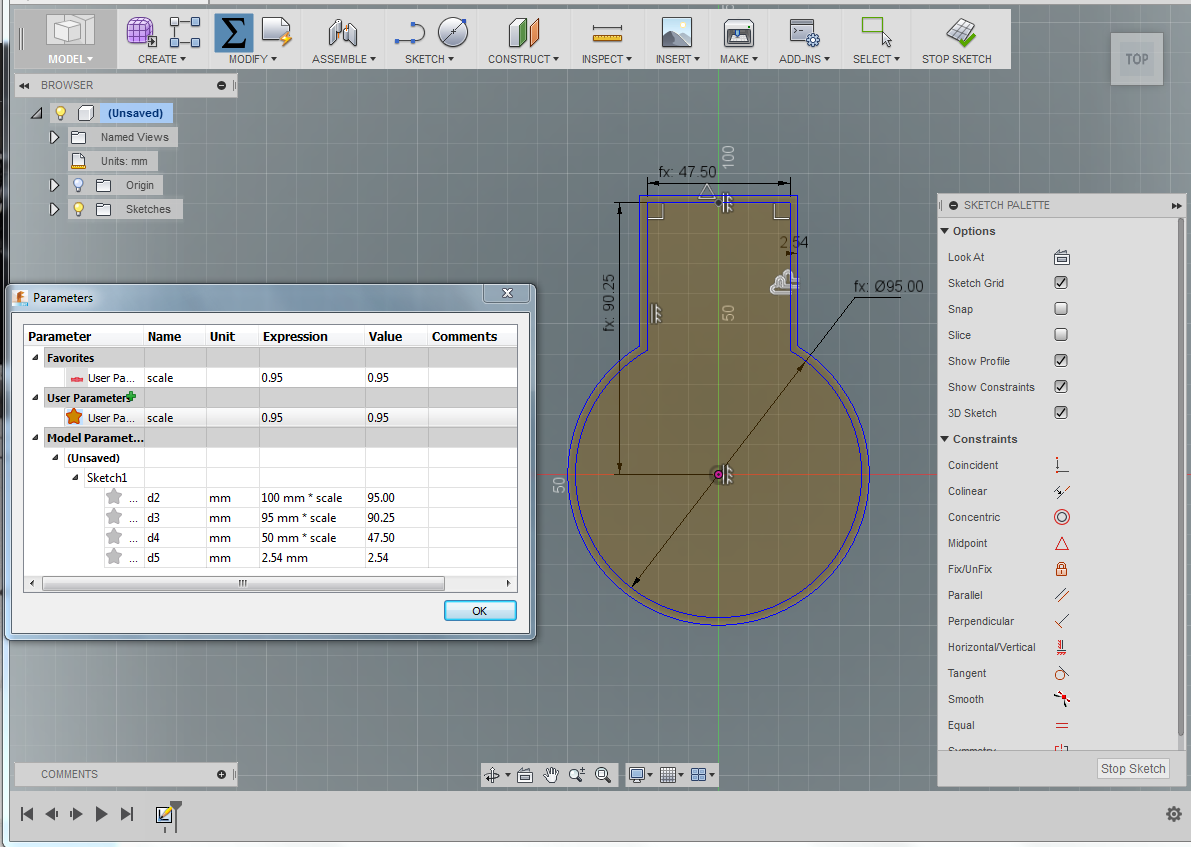Screen dimensions: 1191x847
Task: Click the Sigma parameters icon in Modify
Action: point(233,33)
